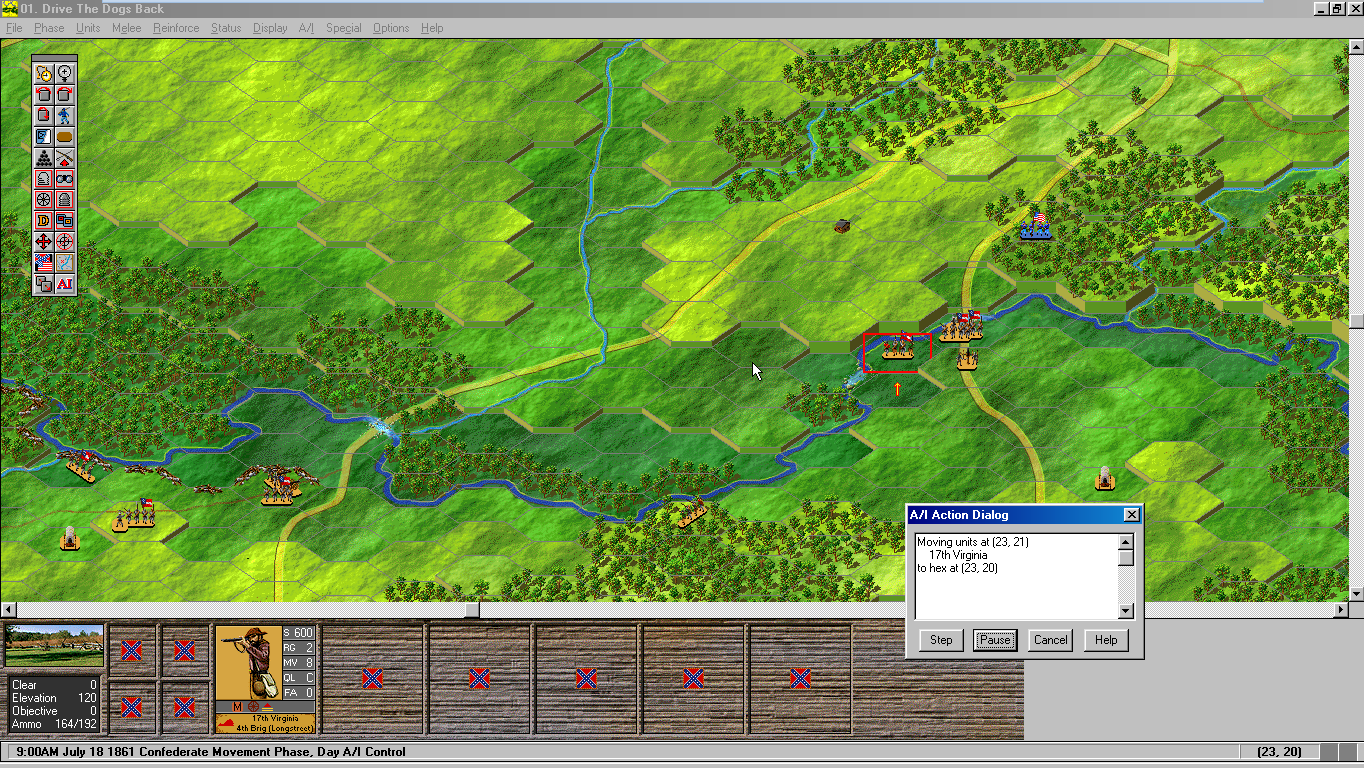
Task: Click the AI toolbar icon
Action: pos(64,283)
